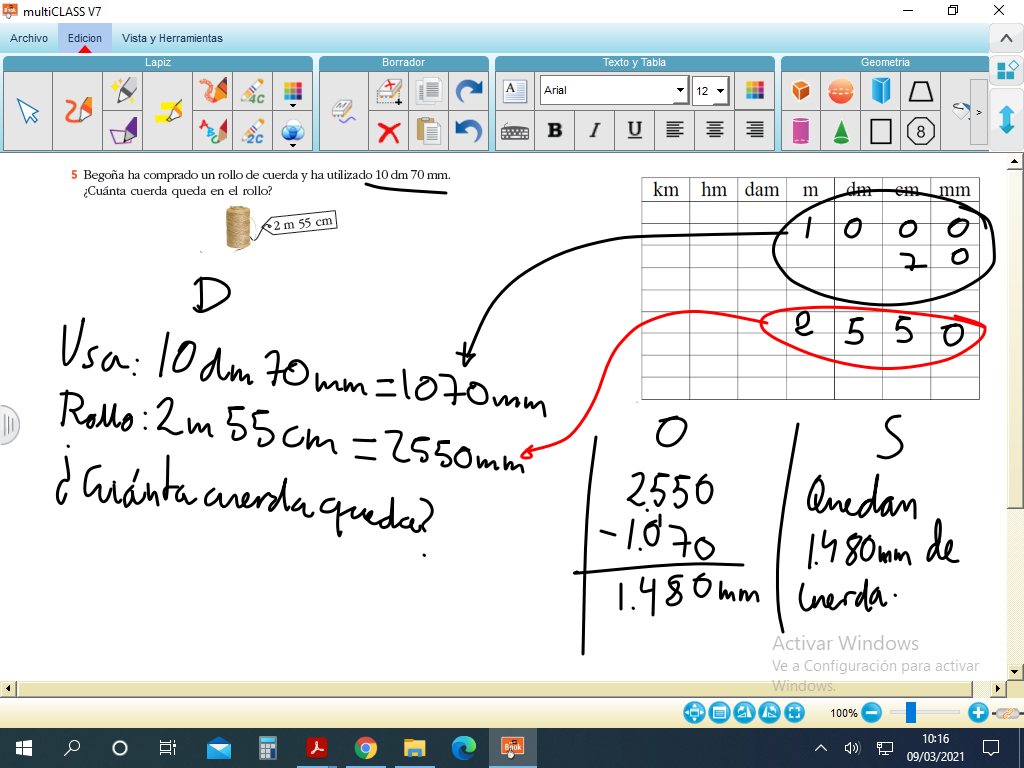Open the Vista y Herramientas tab
The image size is (1024, 768).
(172, 38)
